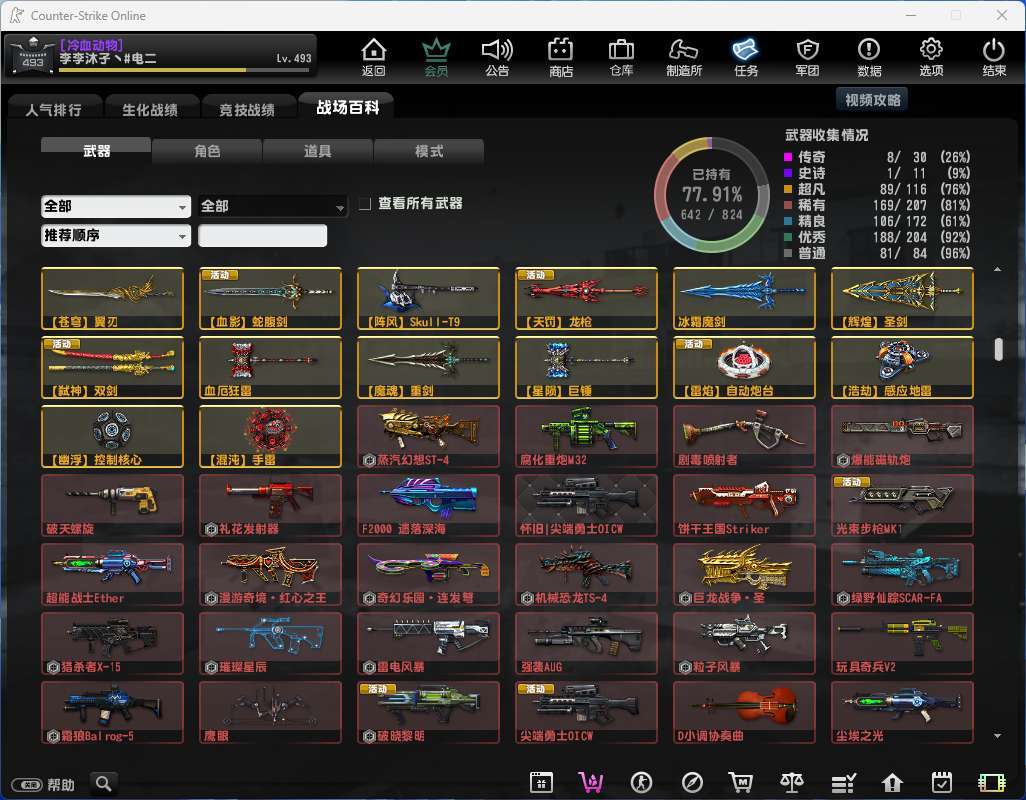Viewport: 1026px width, 800px height.
Task: Open the 数据 data icon
Action: [869, 57]
